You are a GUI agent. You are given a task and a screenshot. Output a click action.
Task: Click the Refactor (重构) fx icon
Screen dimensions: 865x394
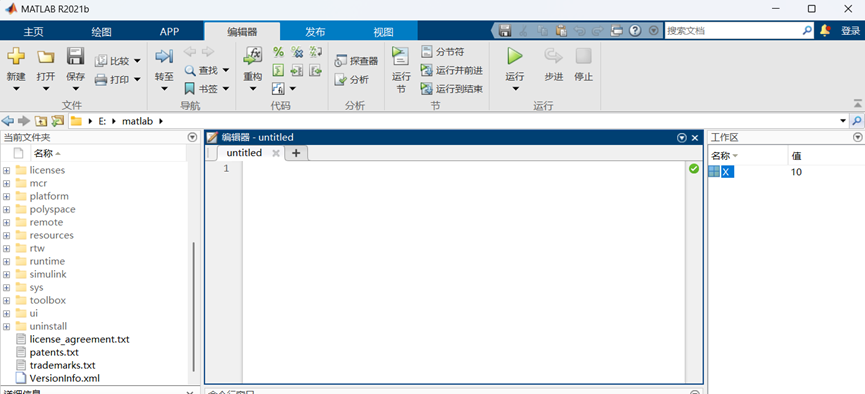pos(253,56)
